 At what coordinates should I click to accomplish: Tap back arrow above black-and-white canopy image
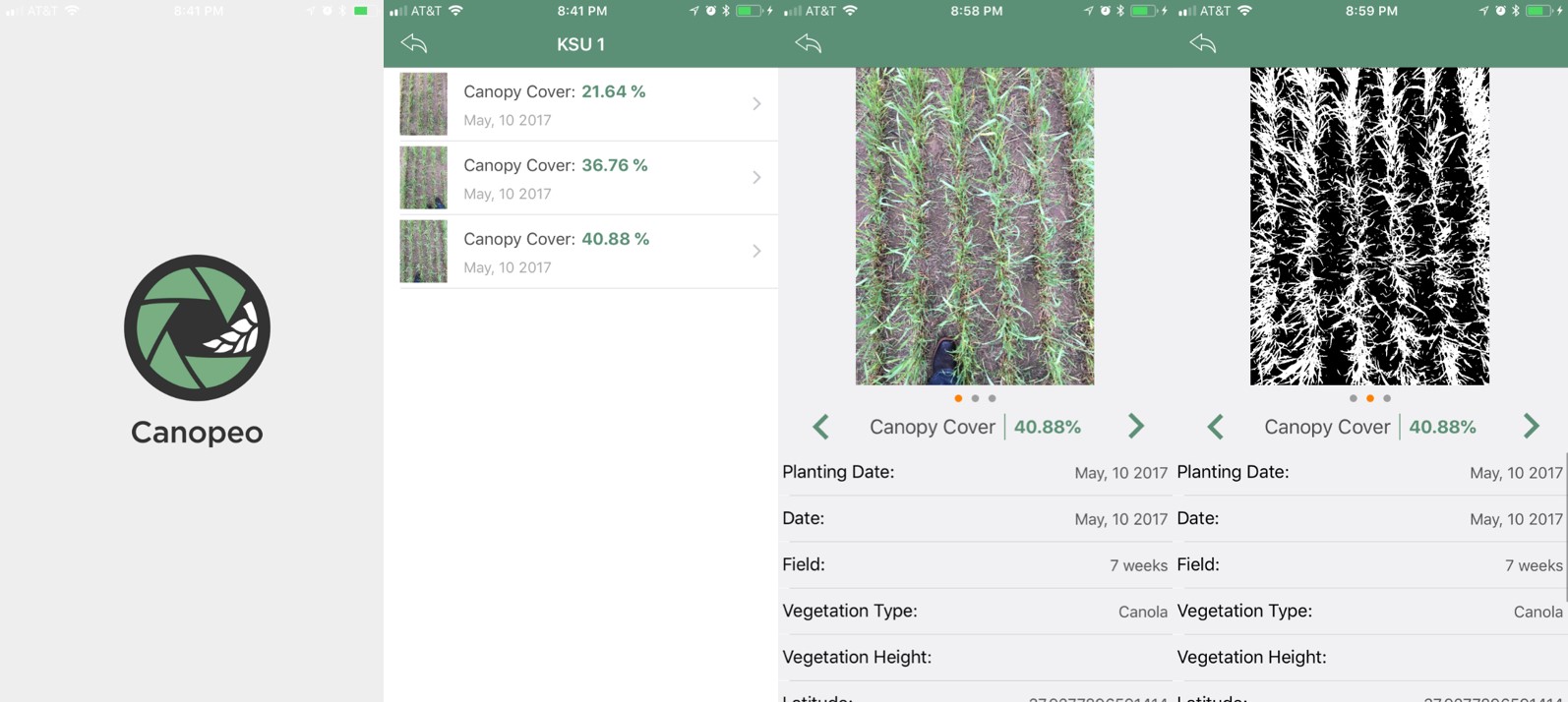1203,43
